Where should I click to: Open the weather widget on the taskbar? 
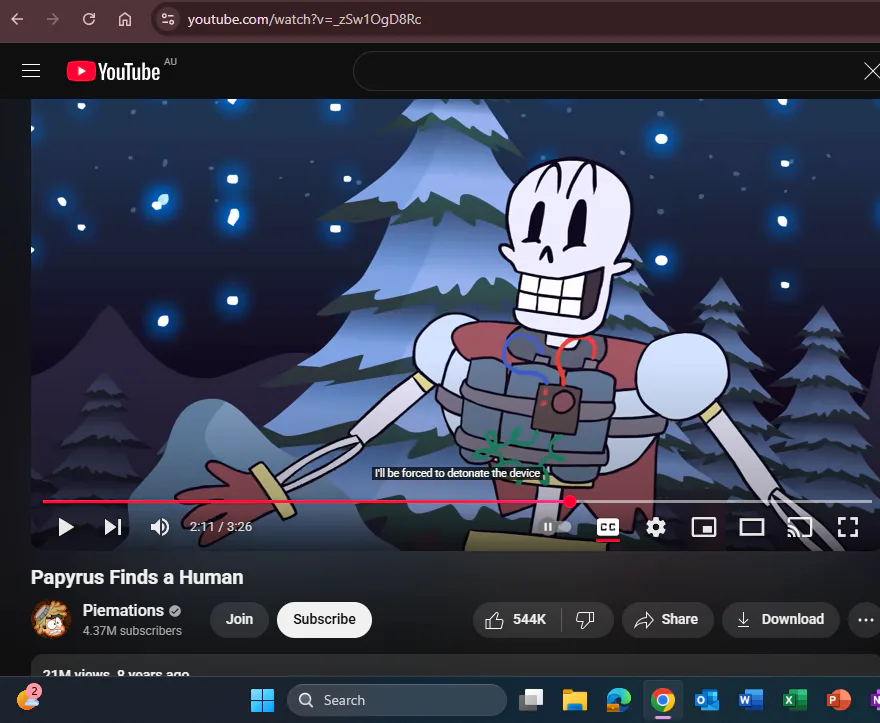[x=28, y=698]
